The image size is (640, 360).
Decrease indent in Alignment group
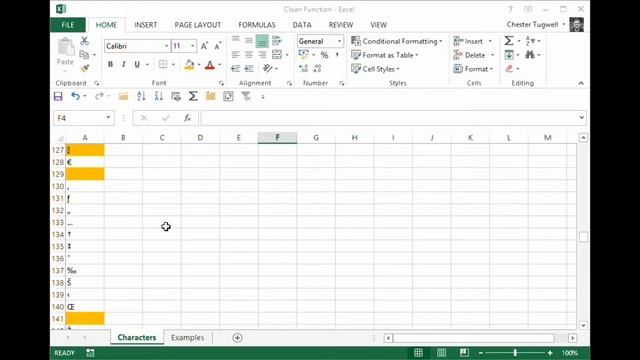[x=236, y=69]
